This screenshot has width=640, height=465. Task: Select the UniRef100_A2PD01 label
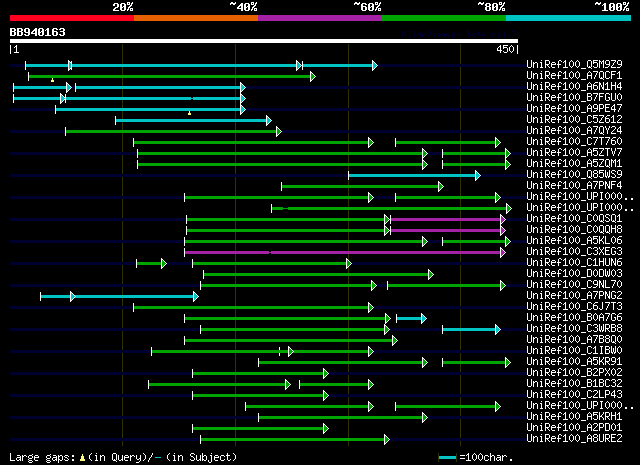pyautogui.click(x=574, y=428)
